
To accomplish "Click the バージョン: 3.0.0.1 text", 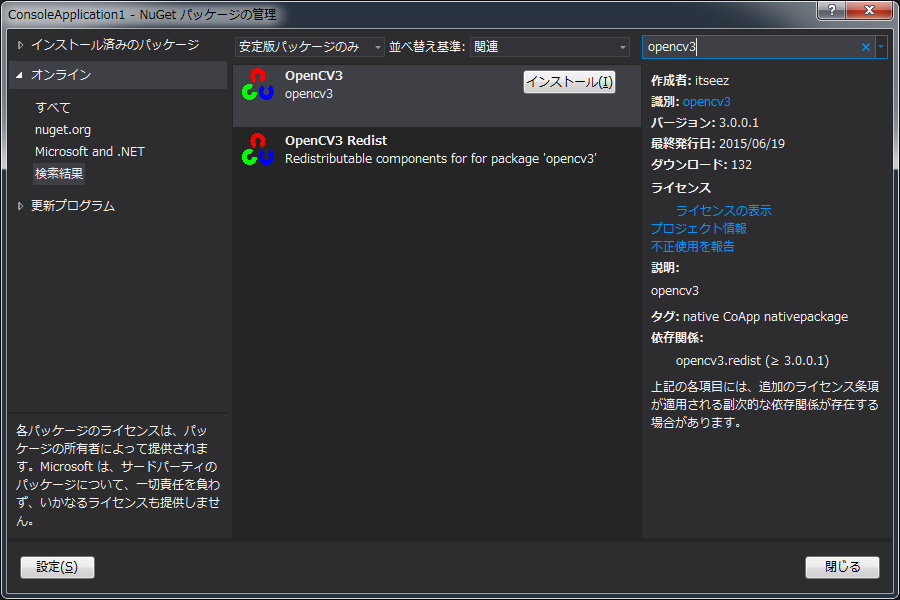I will [704, 123].
